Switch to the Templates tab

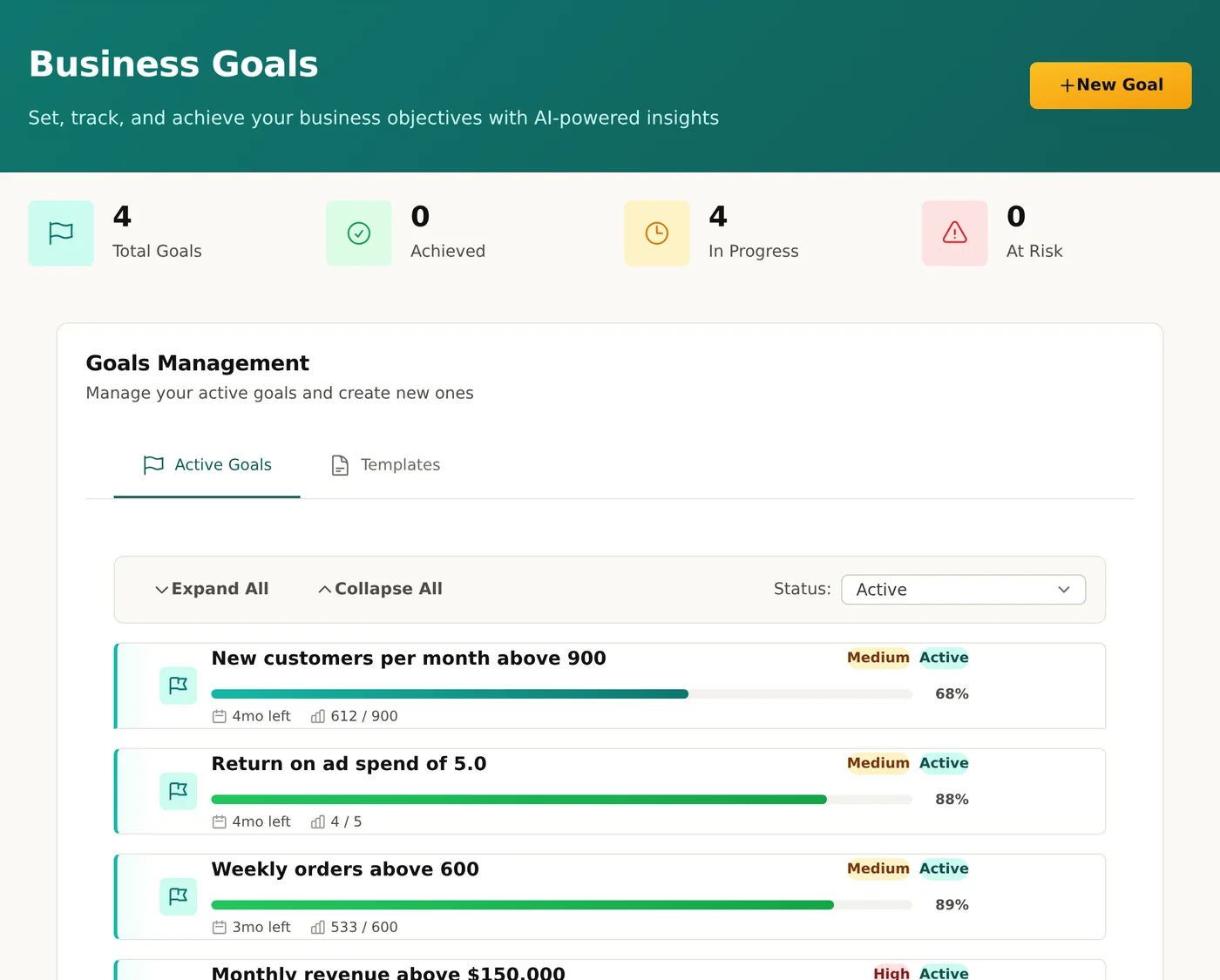[x=385, y=465]
